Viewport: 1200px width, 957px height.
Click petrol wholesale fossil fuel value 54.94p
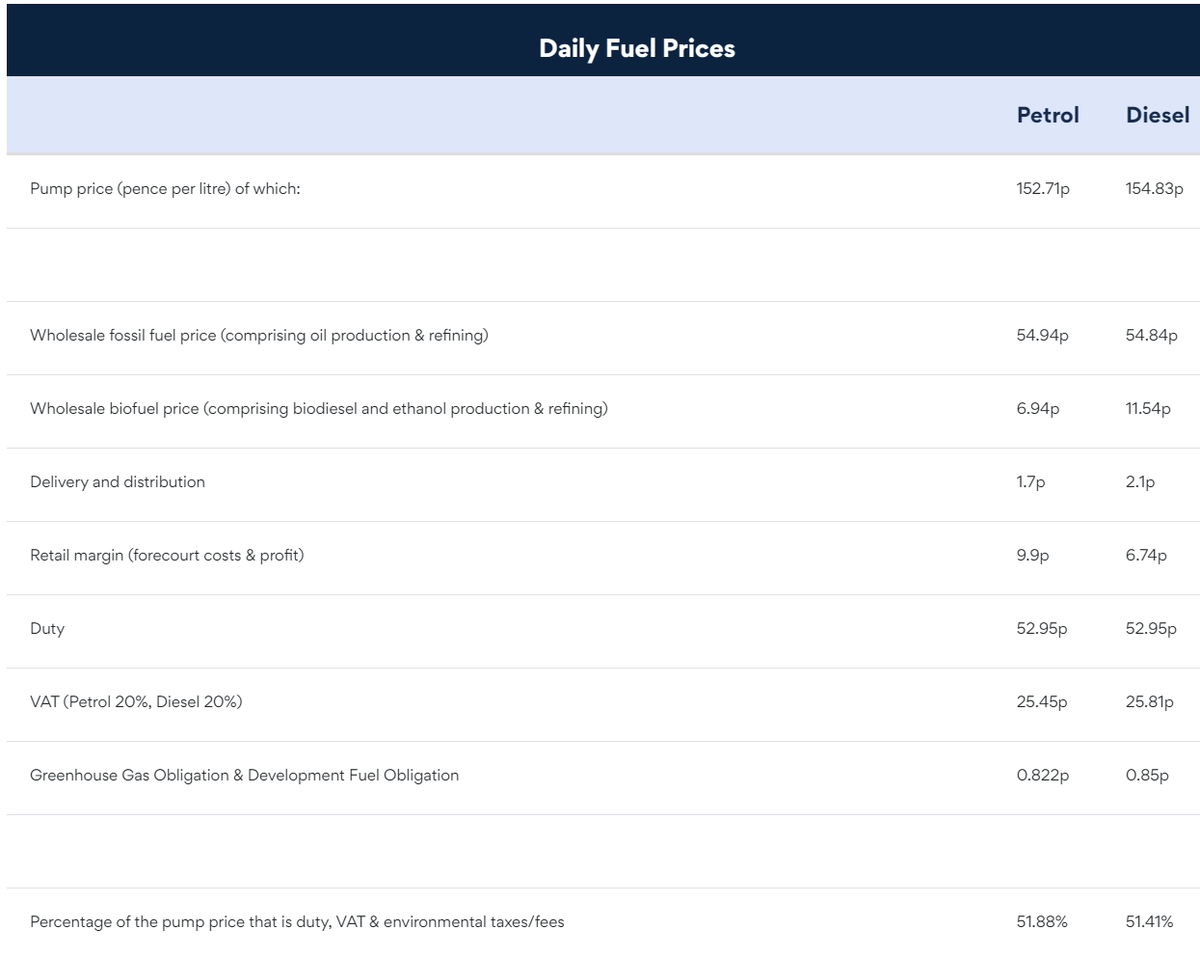click(1042, 335)
